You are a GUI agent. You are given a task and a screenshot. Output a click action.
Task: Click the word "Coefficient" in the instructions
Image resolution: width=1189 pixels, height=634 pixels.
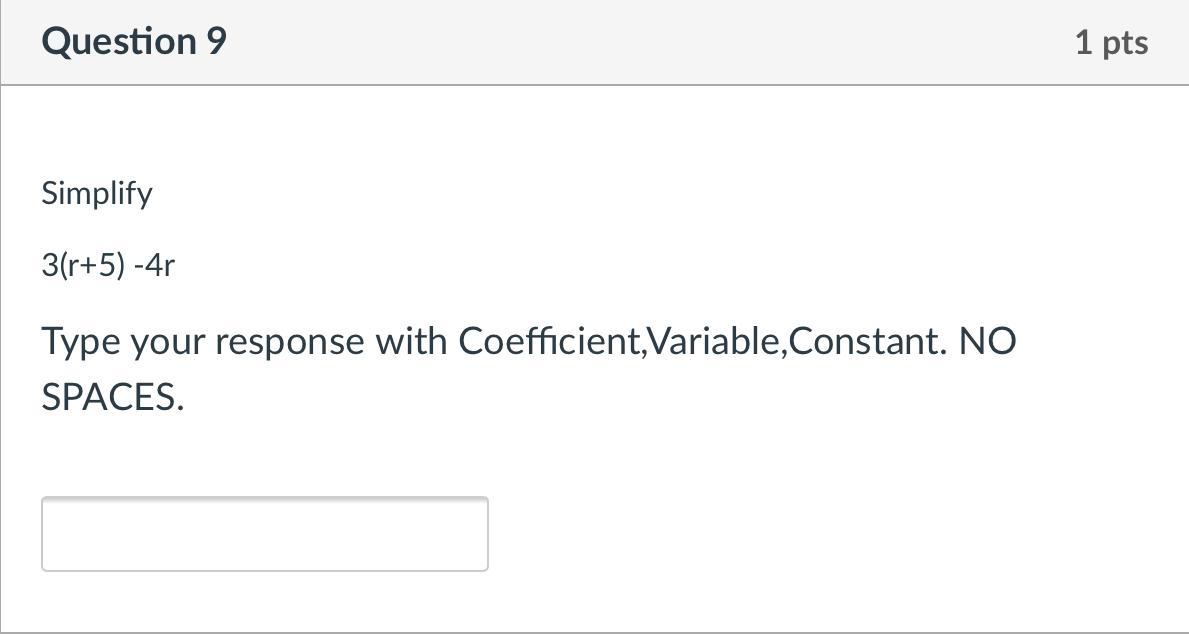point(550,342)
